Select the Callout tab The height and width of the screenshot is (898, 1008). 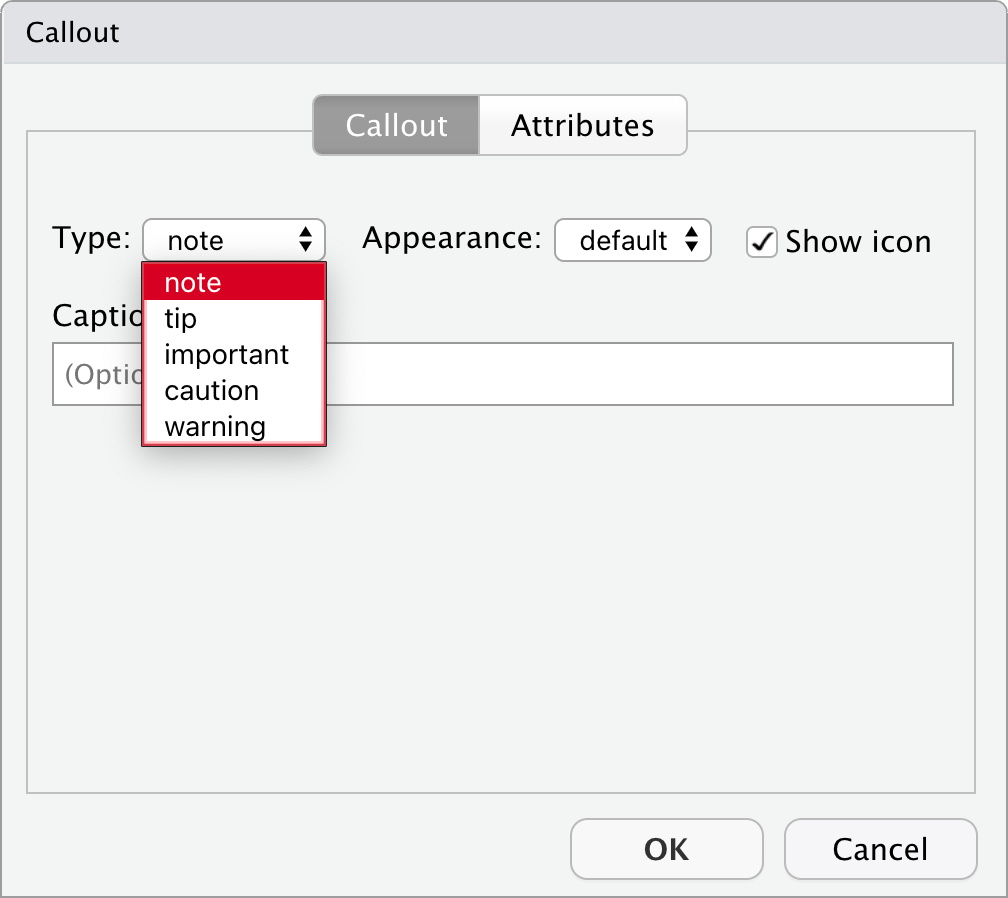396,125
